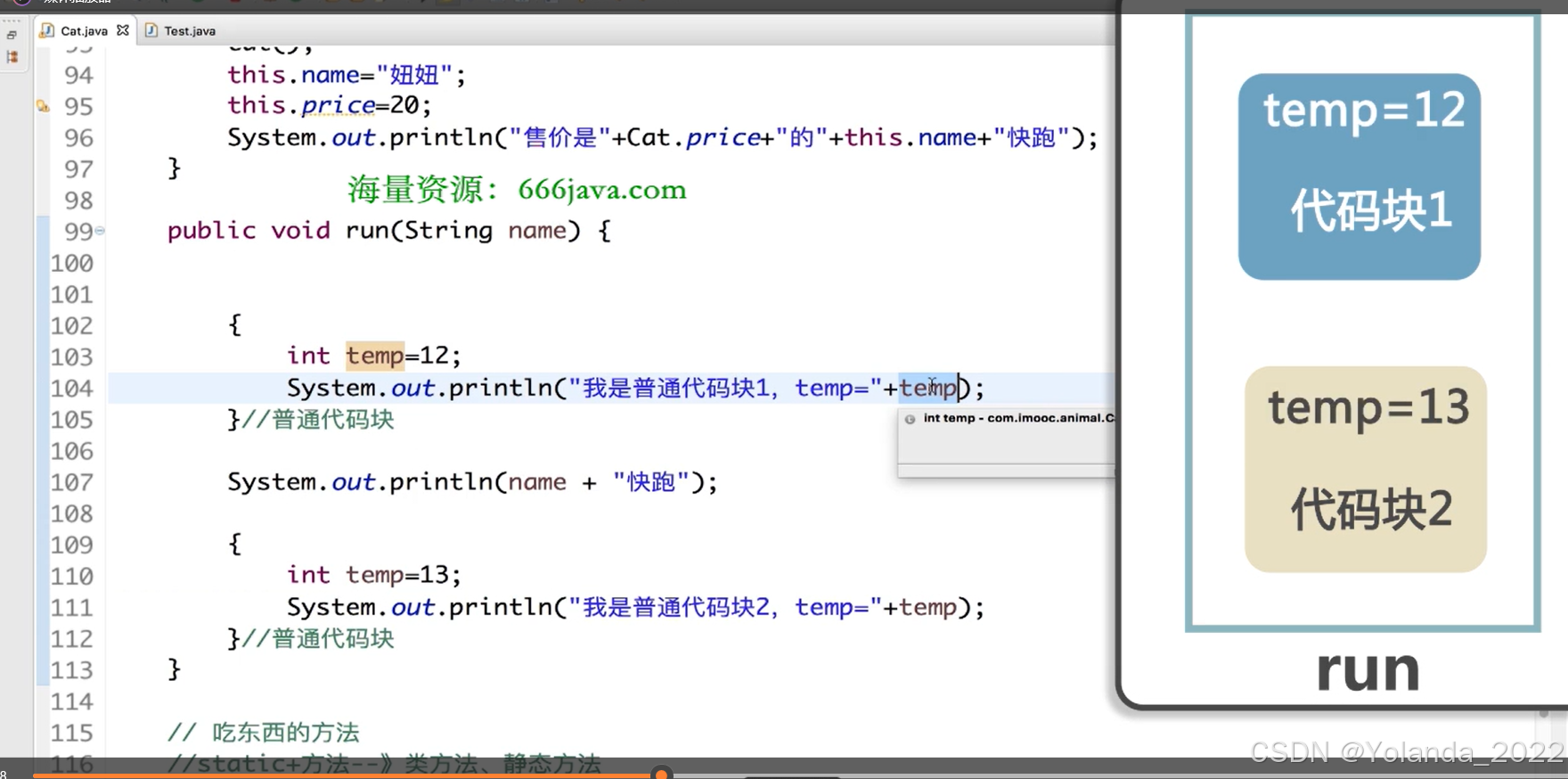The width and height of the screenshot is (1568, 779).
Task: Close the Cat.java tab
Action: [123, 29]
